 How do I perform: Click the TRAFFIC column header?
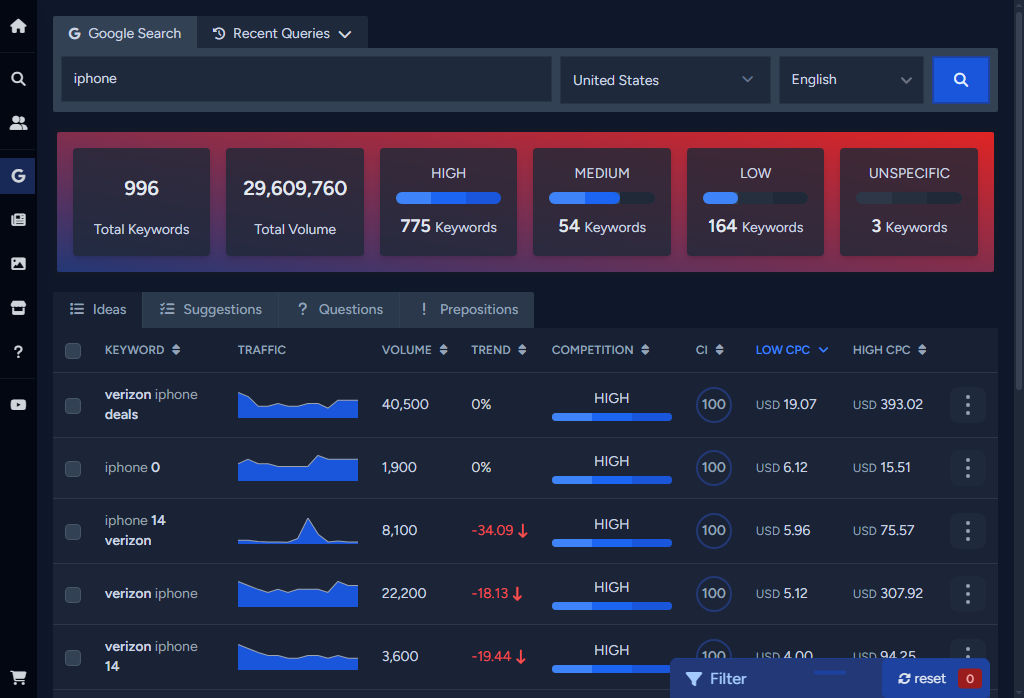262,350
